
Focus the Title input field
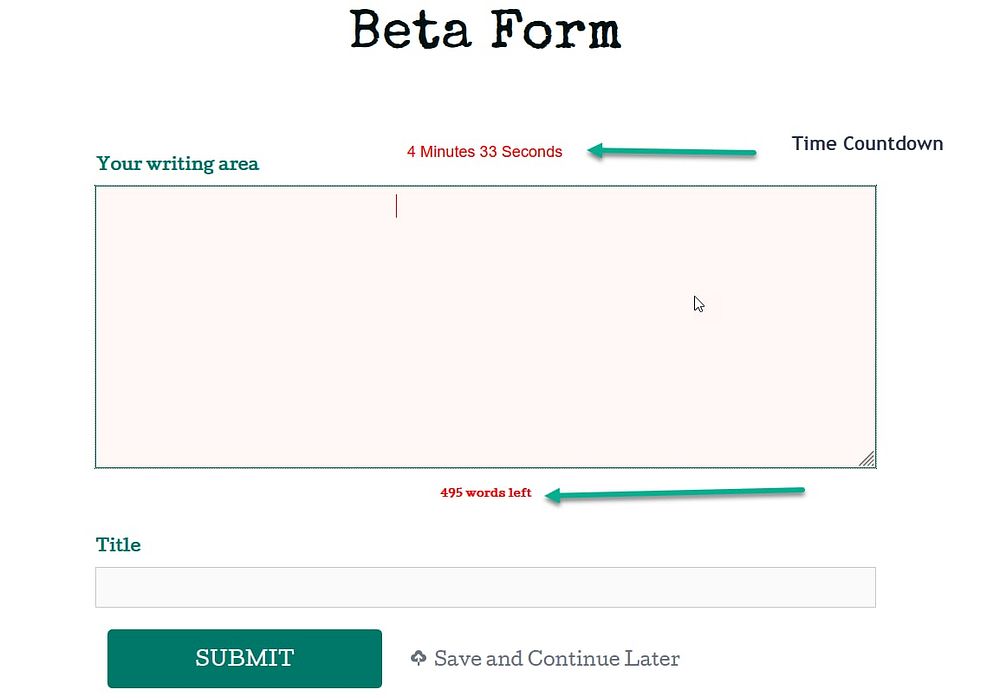485,587
